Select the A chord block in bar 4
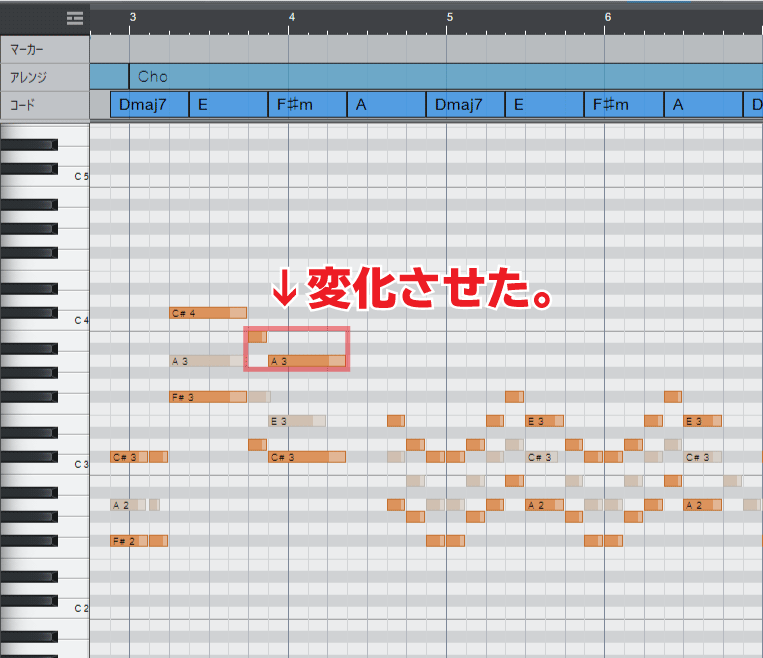 pyautogui.click(x=386, y=105)
